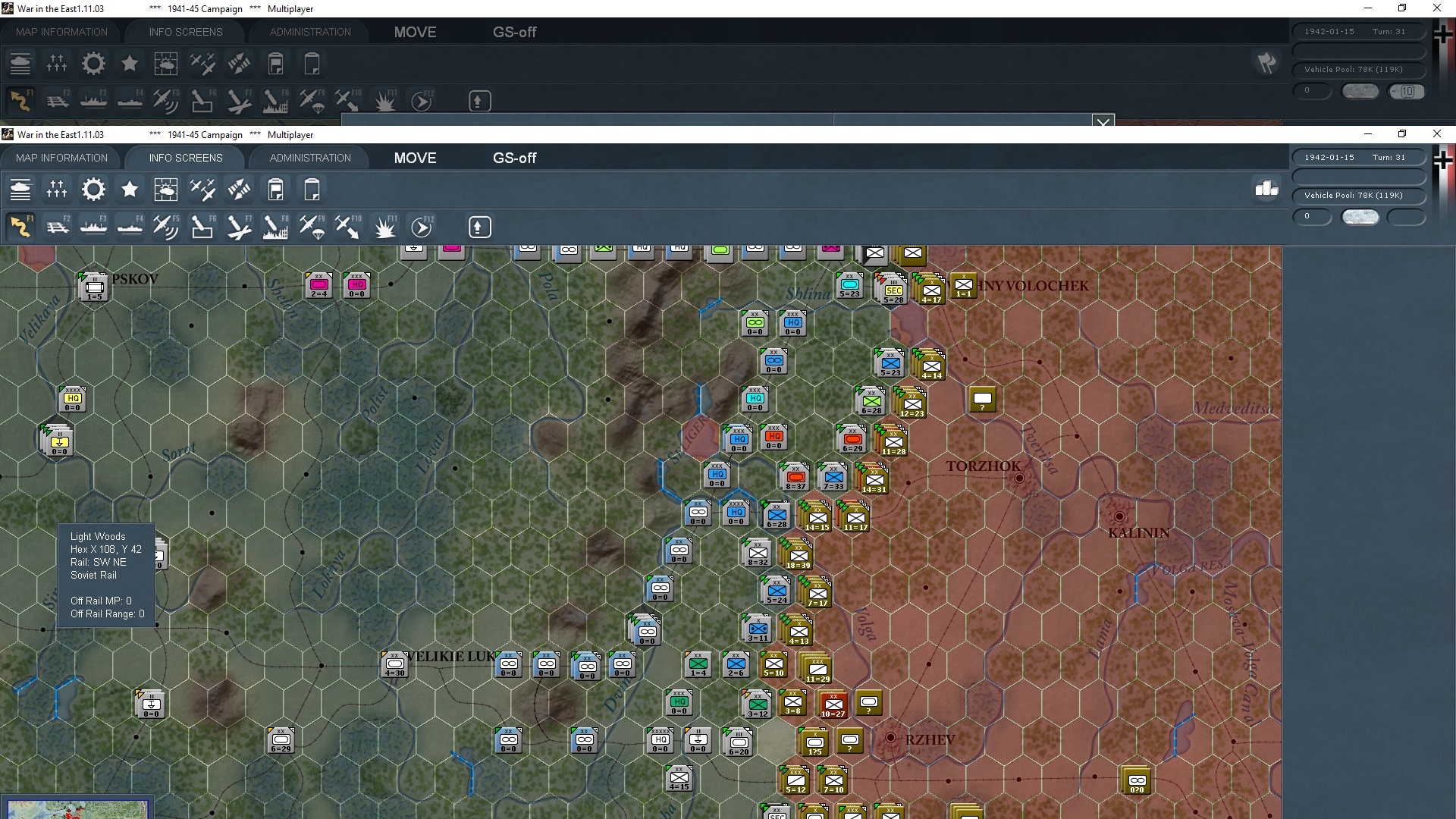Select the Soviet stack labeled 18=39
Screen dimensions: 1456x819
798,556
